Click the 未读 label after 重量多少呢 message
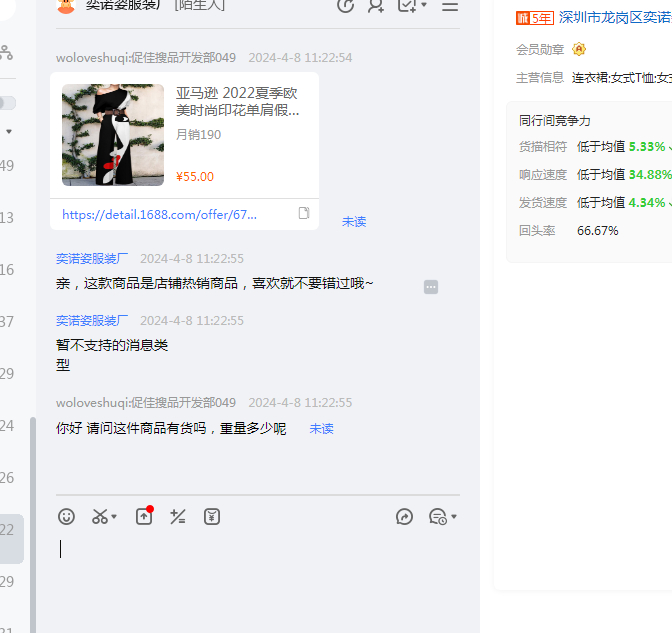This screenshot has height=633, width=672. coord(321,429)
